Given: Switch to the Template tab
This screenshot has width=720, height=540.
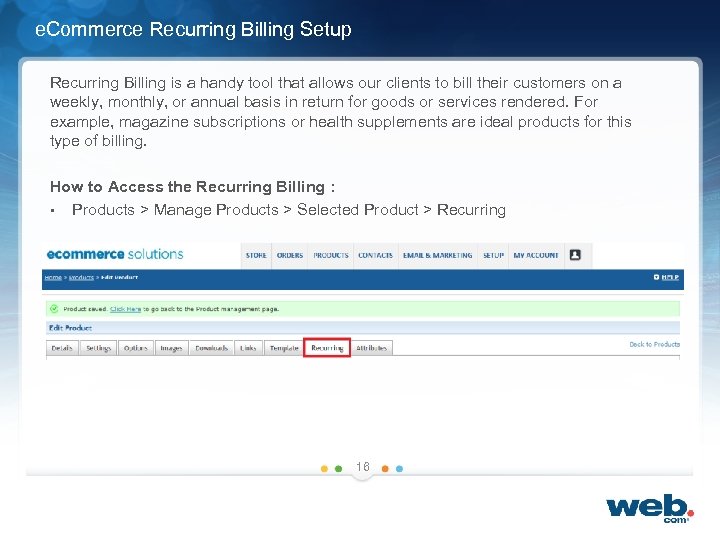Looking at the screenshot, I should point(284,348).
